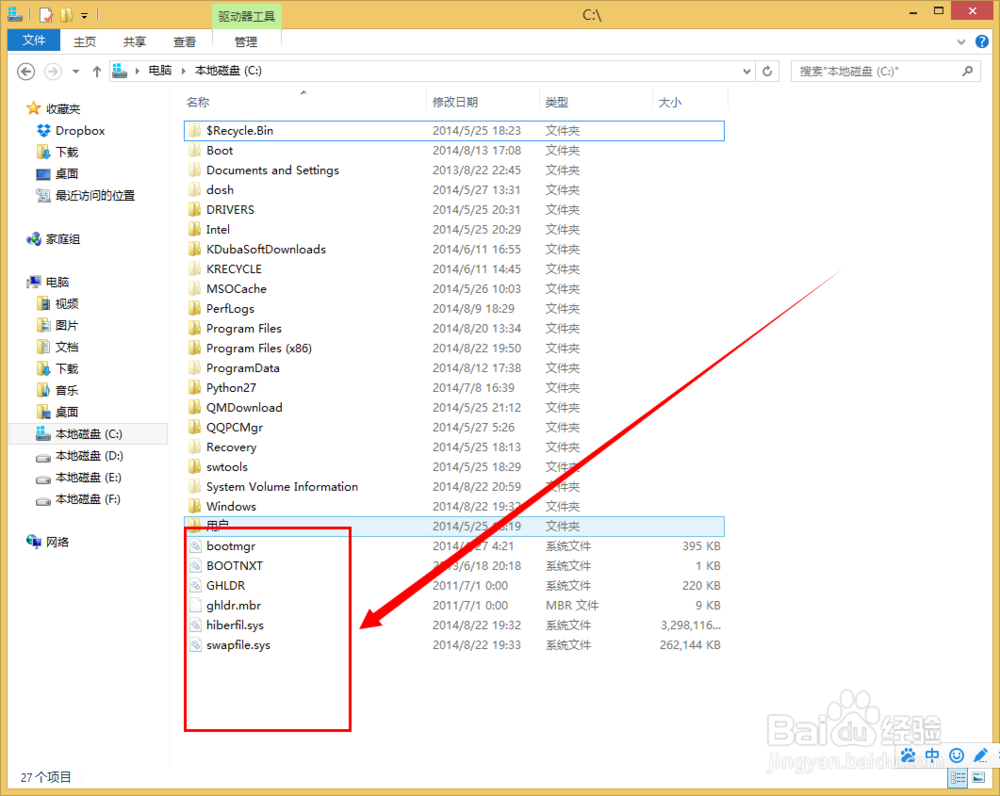This screenshot has width=1000, height=796.
Task: Select the handwriting pen tool in IME bar
Action: 981,754
